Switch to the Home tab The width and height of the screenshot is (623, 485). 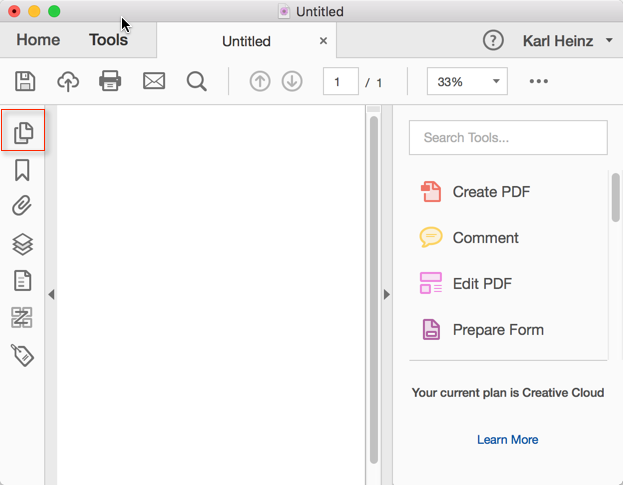click(x=38, y=41)
